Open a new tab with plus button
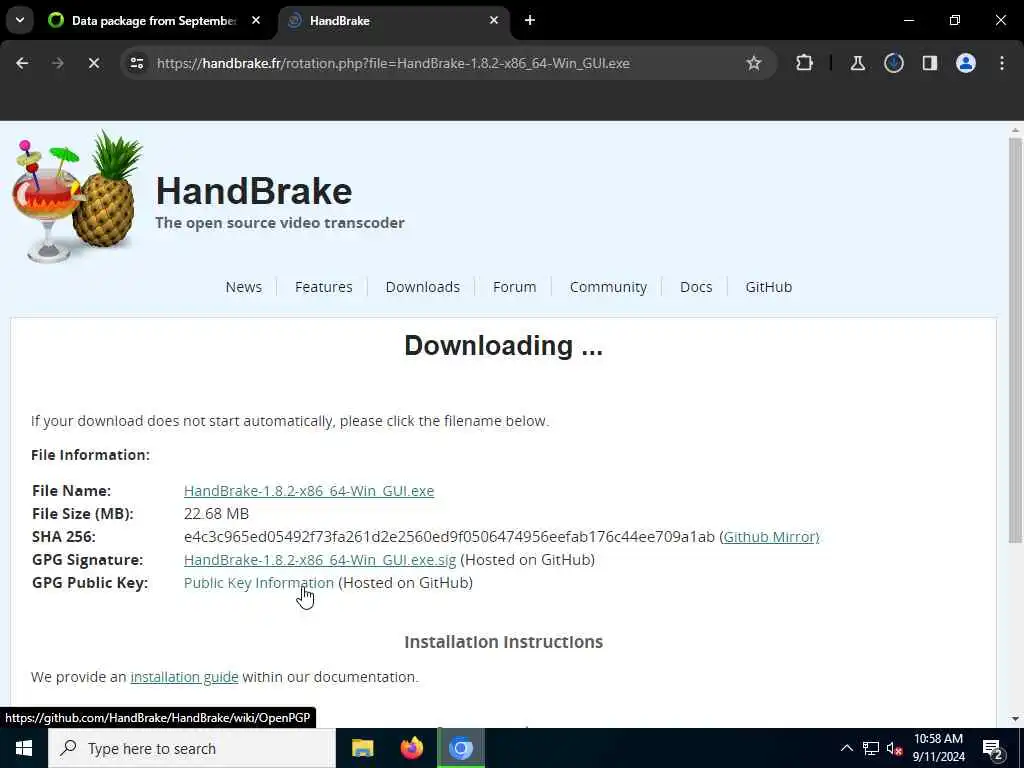The image size is (1024, 768). coord(530,21)
